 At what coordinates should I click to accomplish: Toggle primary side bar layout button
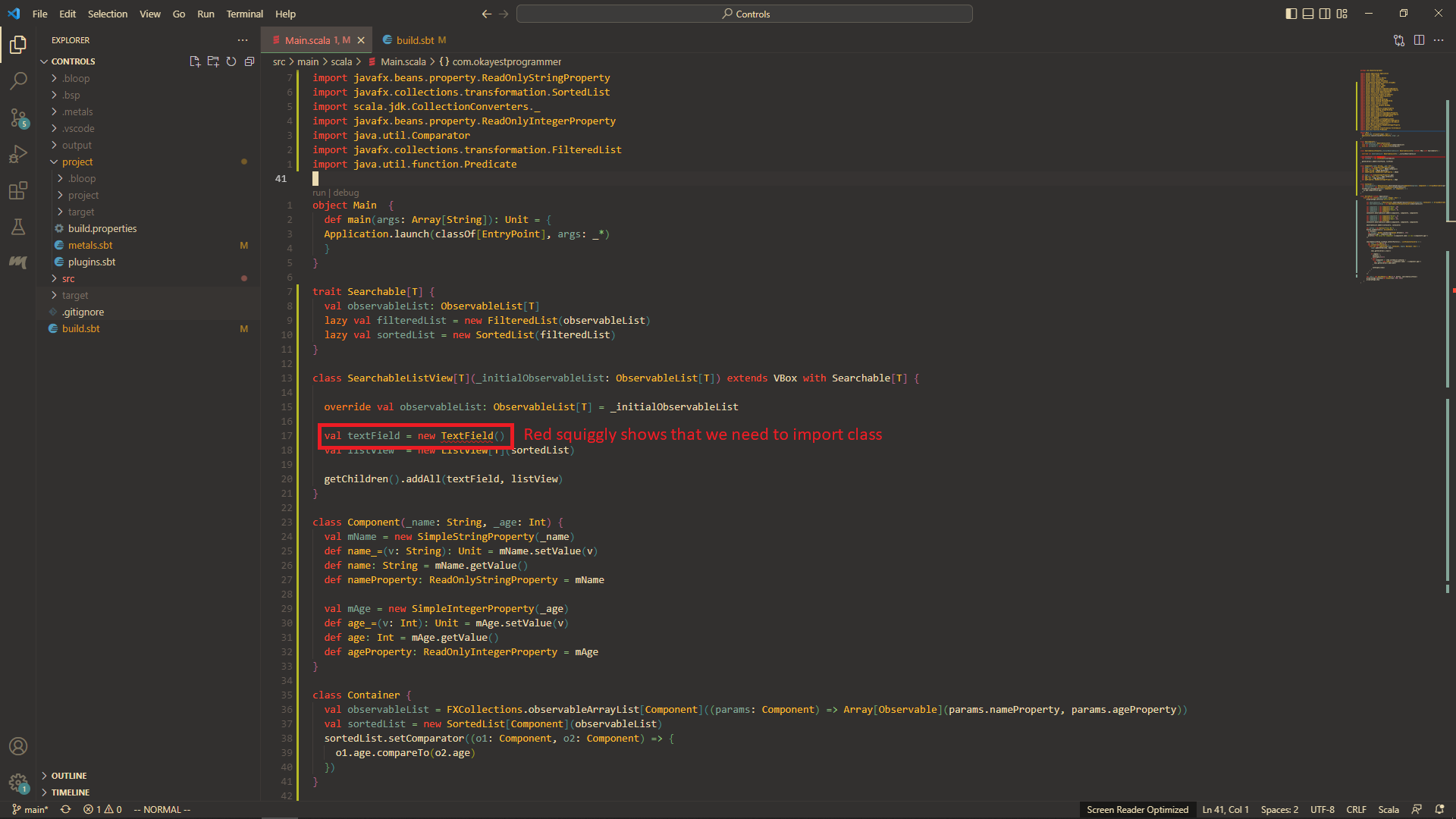tap(1291, 14)
